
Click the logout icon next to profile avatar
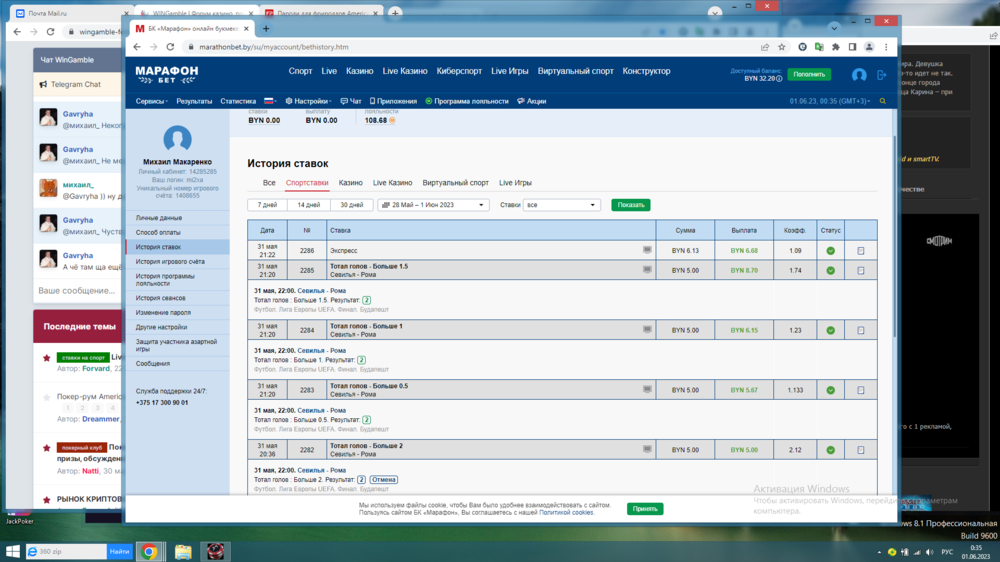pyautogui.click(x=881, y=75)
